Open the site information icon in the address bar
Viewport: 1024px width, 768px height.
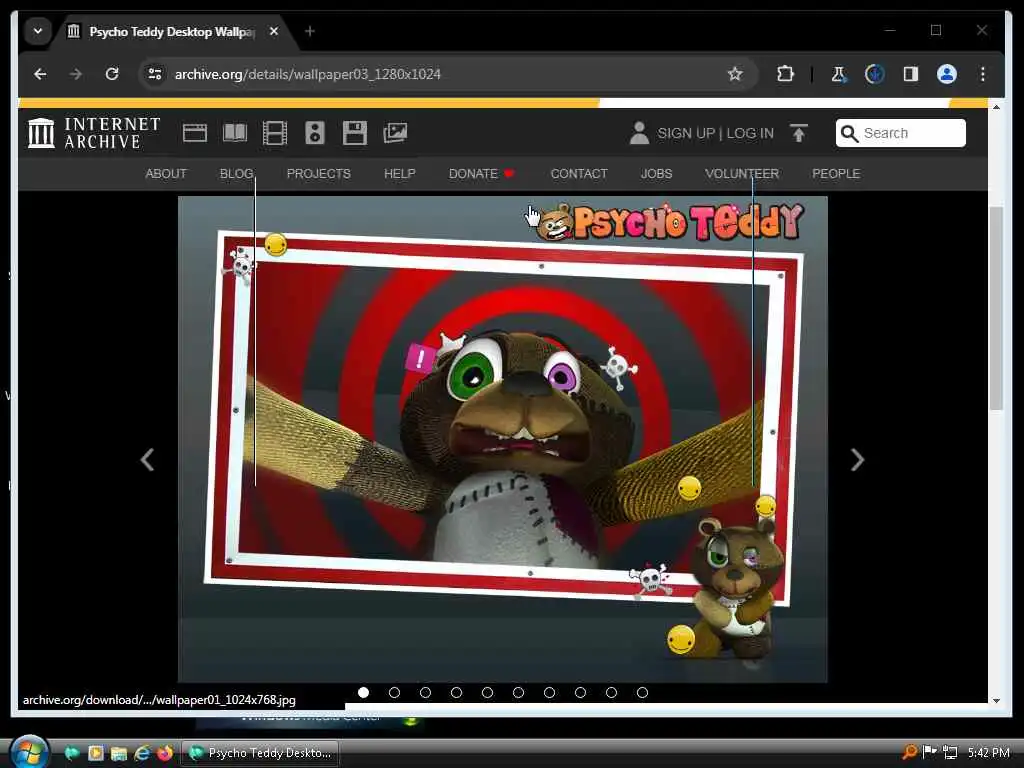click(x=155, y=74)
